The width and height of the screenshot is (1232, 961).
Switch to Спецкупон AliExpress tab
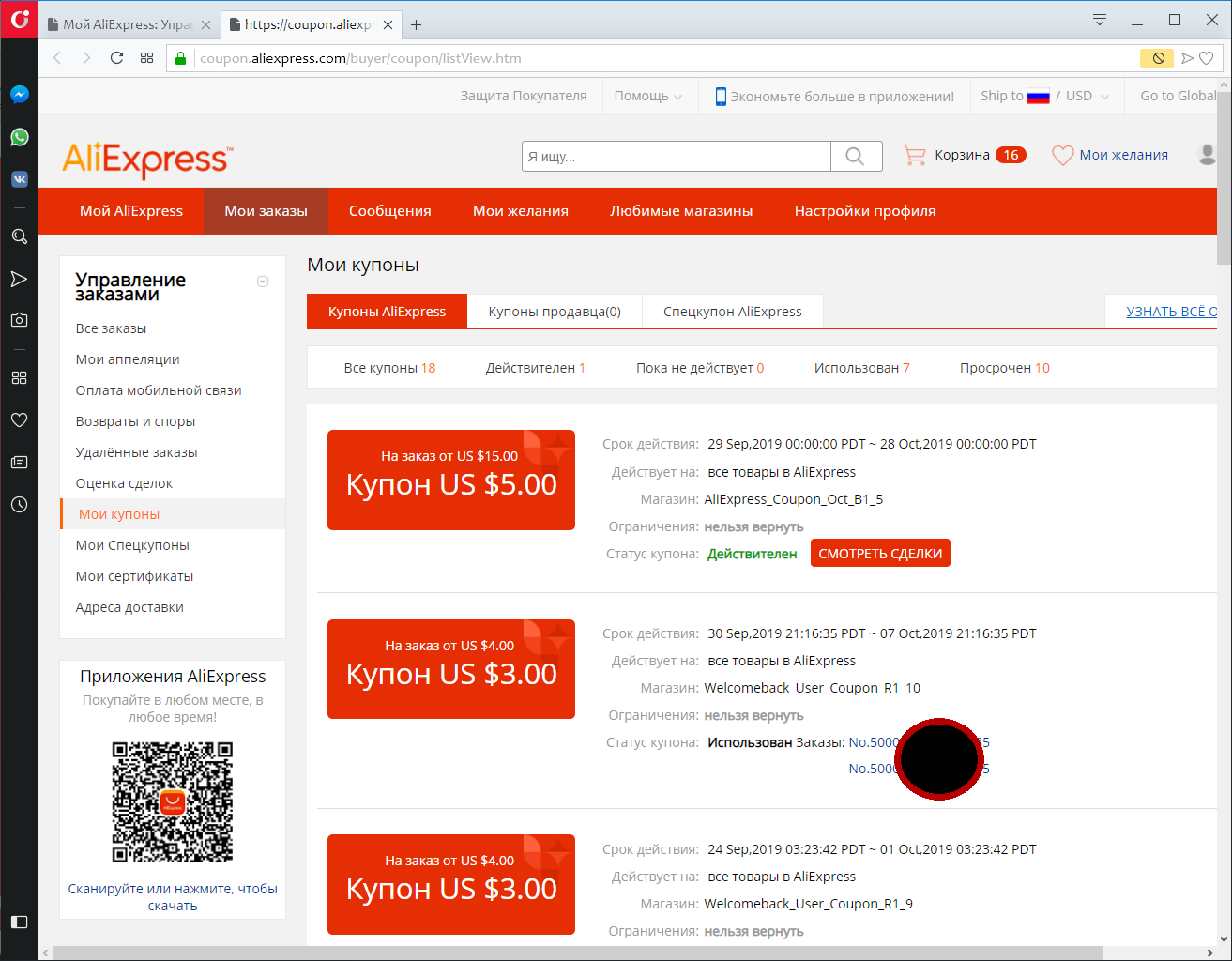click(x=733, y=312)
